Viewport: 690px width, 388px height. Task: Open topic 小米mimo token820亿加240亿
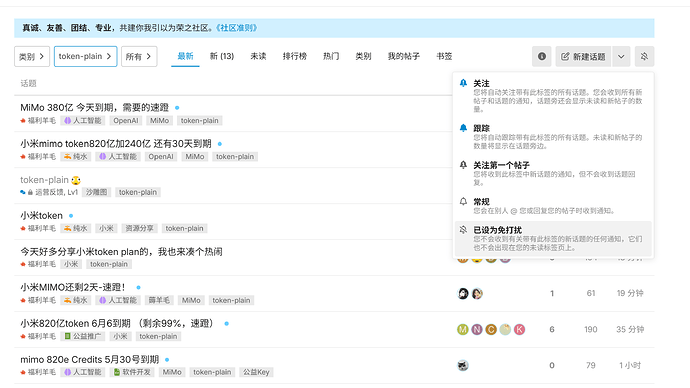click(116, 143)
